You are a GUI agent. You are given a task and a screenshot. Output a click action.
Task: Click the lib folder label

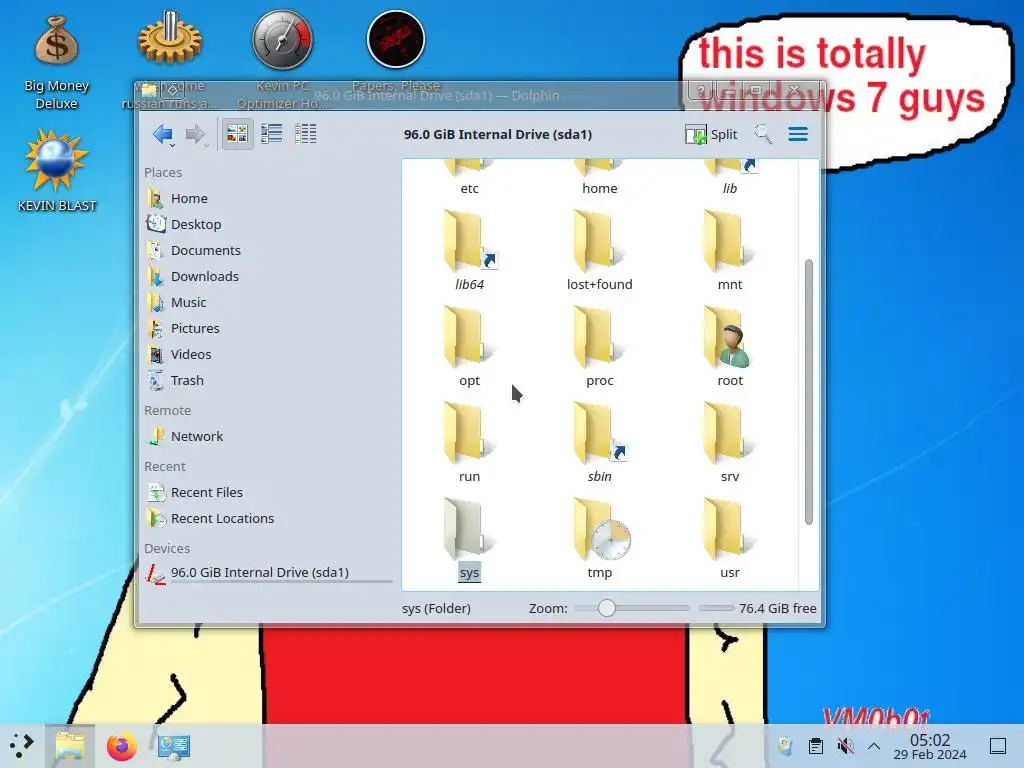[729, 189]
